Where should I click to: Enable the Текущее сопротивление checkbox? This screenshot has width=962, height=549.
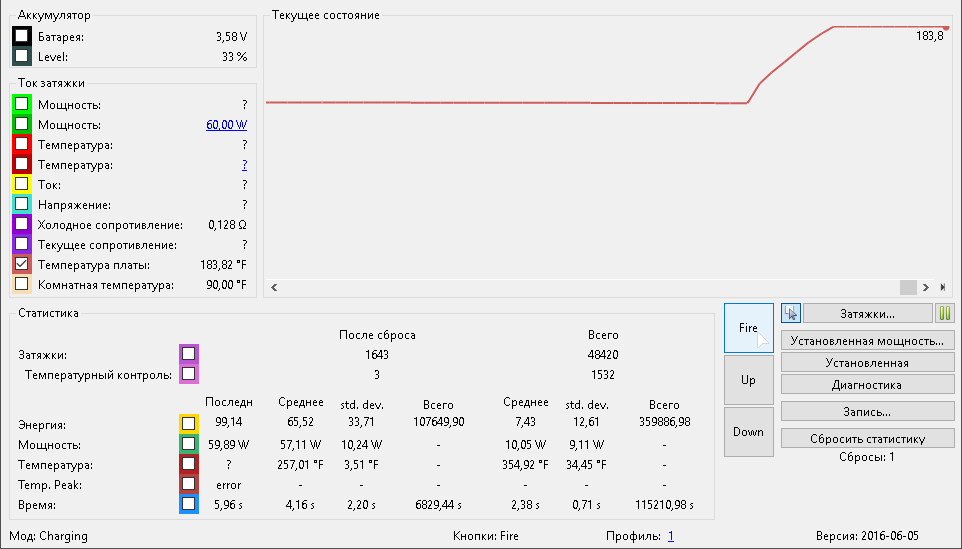point(21,244)
